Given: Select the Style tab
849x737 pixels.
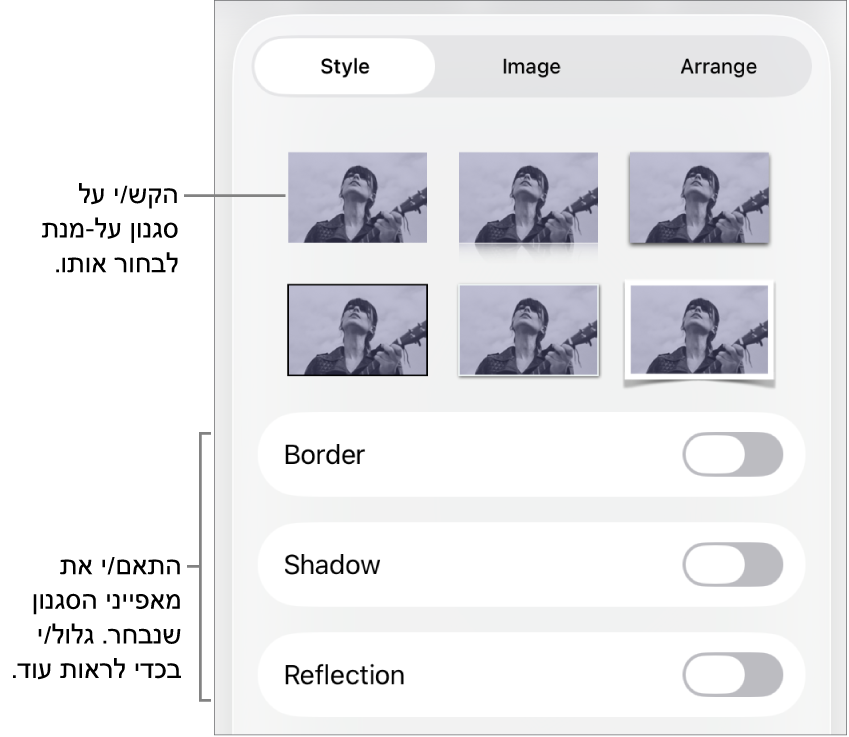Looking at the screenshot, I should (x=345, y=67).
